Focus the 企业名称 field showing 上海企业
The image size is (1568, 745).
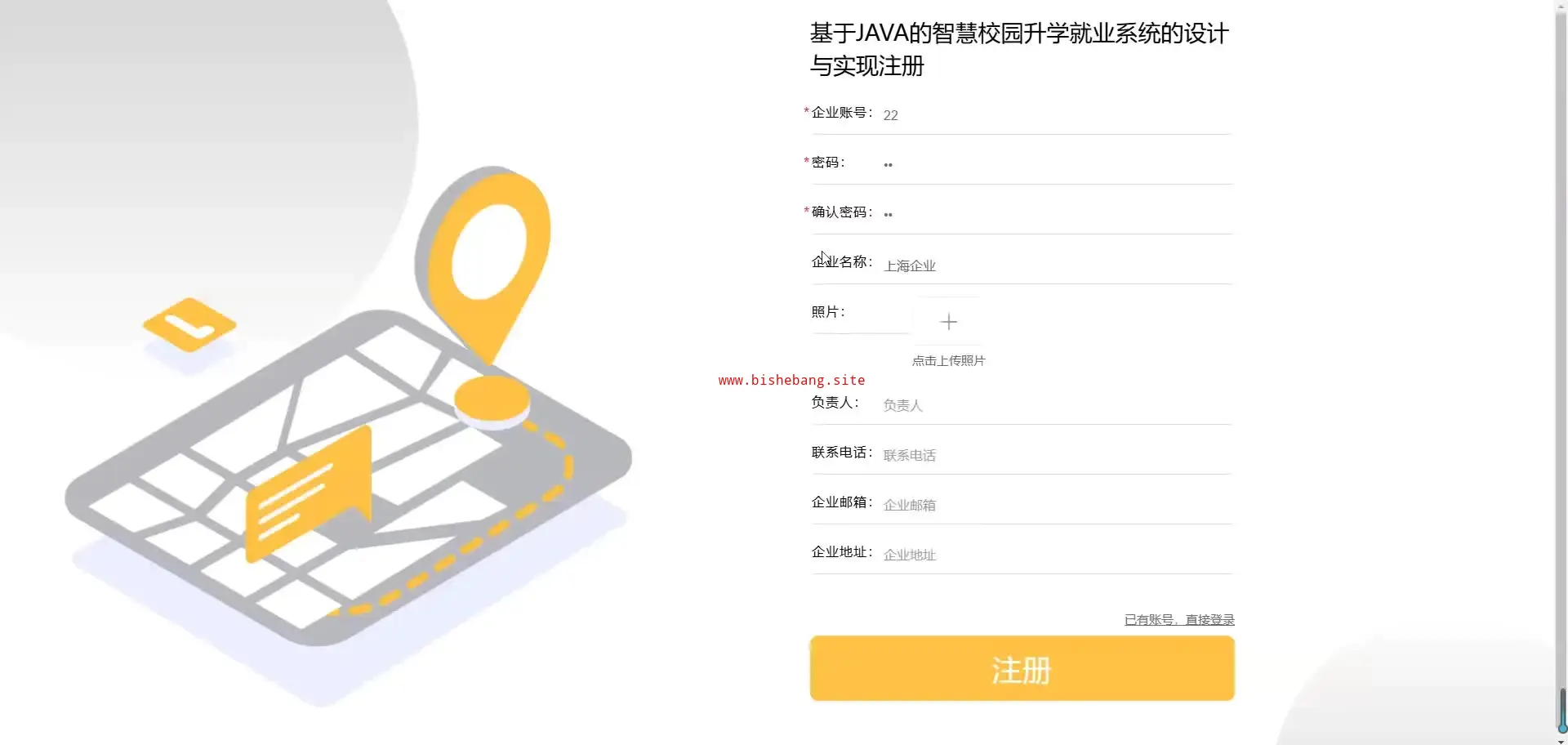point(1057,265)
